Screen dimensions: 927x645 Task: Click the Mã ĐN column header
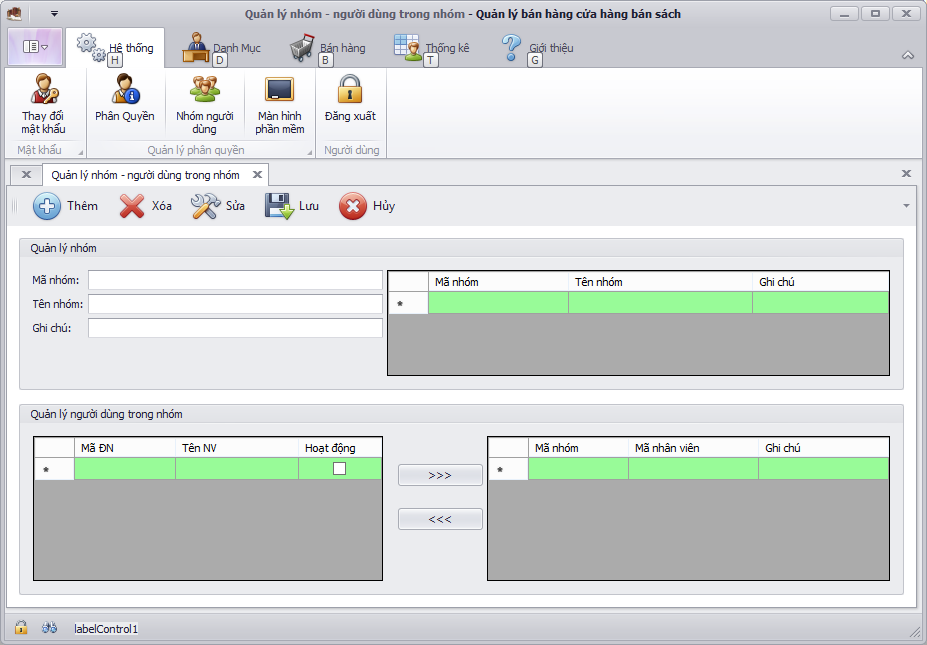coord(125,448)
